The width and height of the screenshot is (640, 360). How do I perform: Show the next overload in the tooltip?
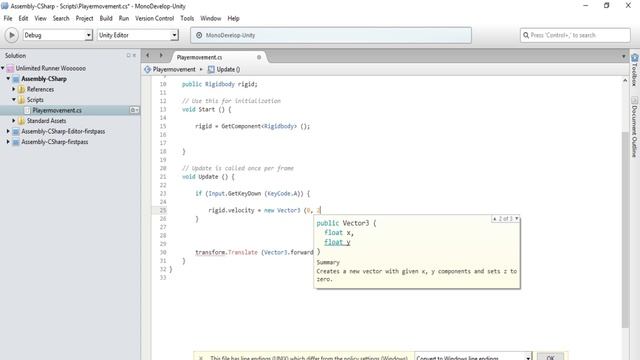pos(517,219)
